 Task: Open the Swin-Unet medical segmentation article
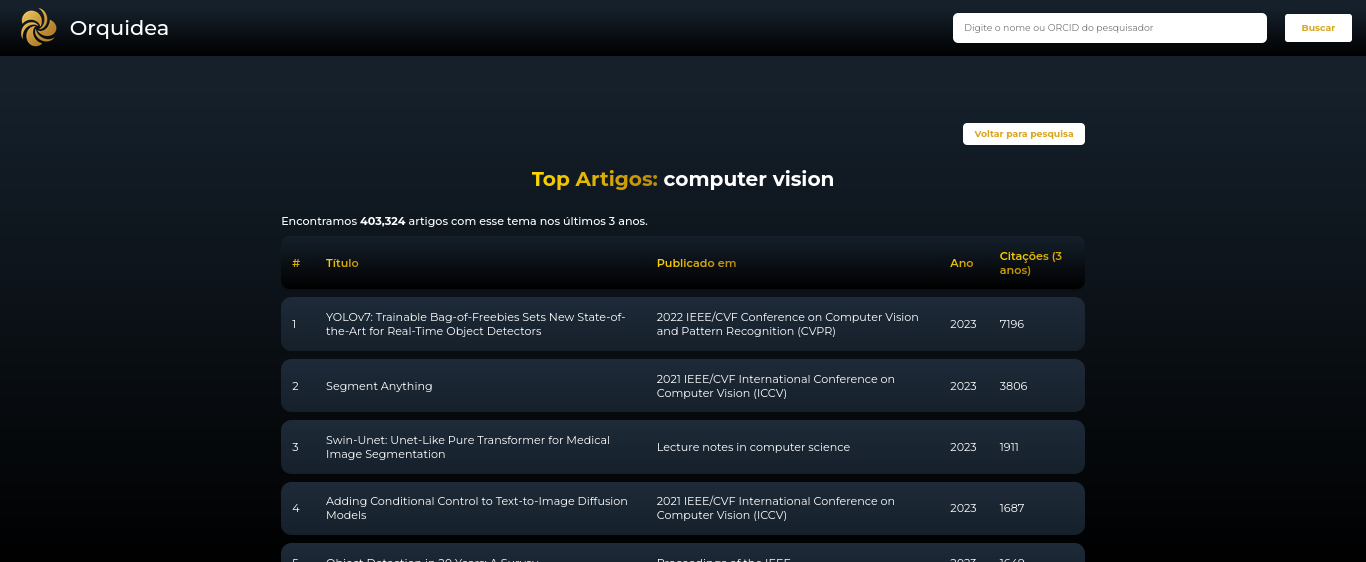468,447
